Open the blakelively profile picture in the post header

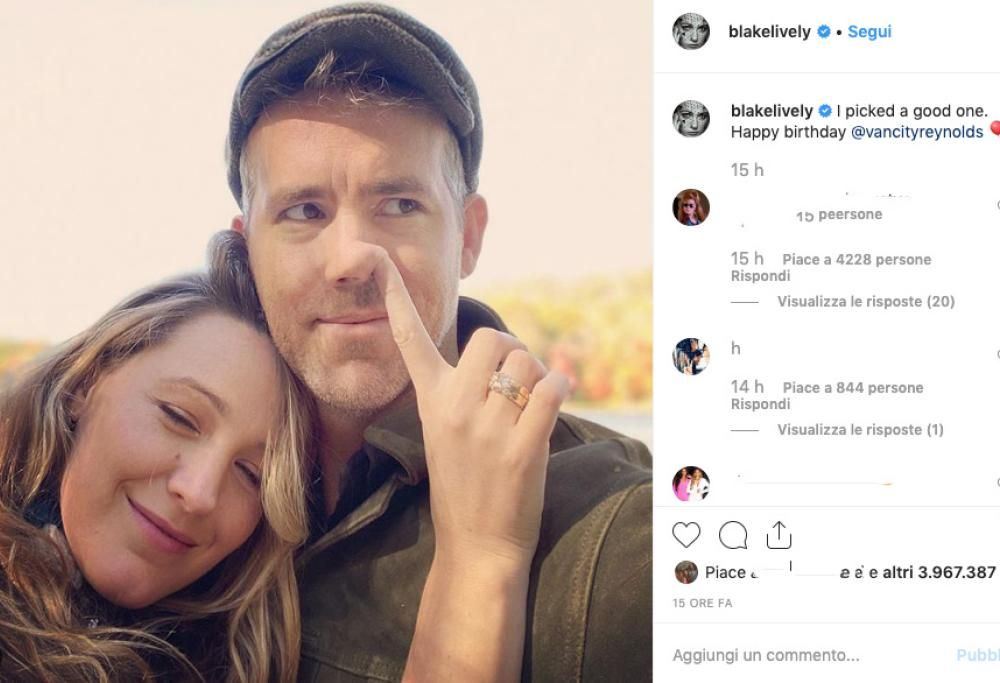pyautogui.click(x=691, y=31)
